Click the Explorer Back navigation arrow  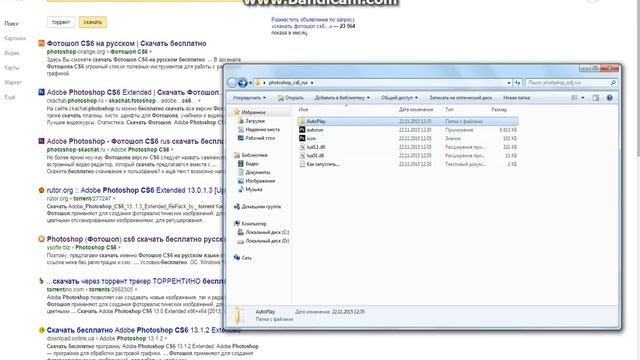[232, 83]
